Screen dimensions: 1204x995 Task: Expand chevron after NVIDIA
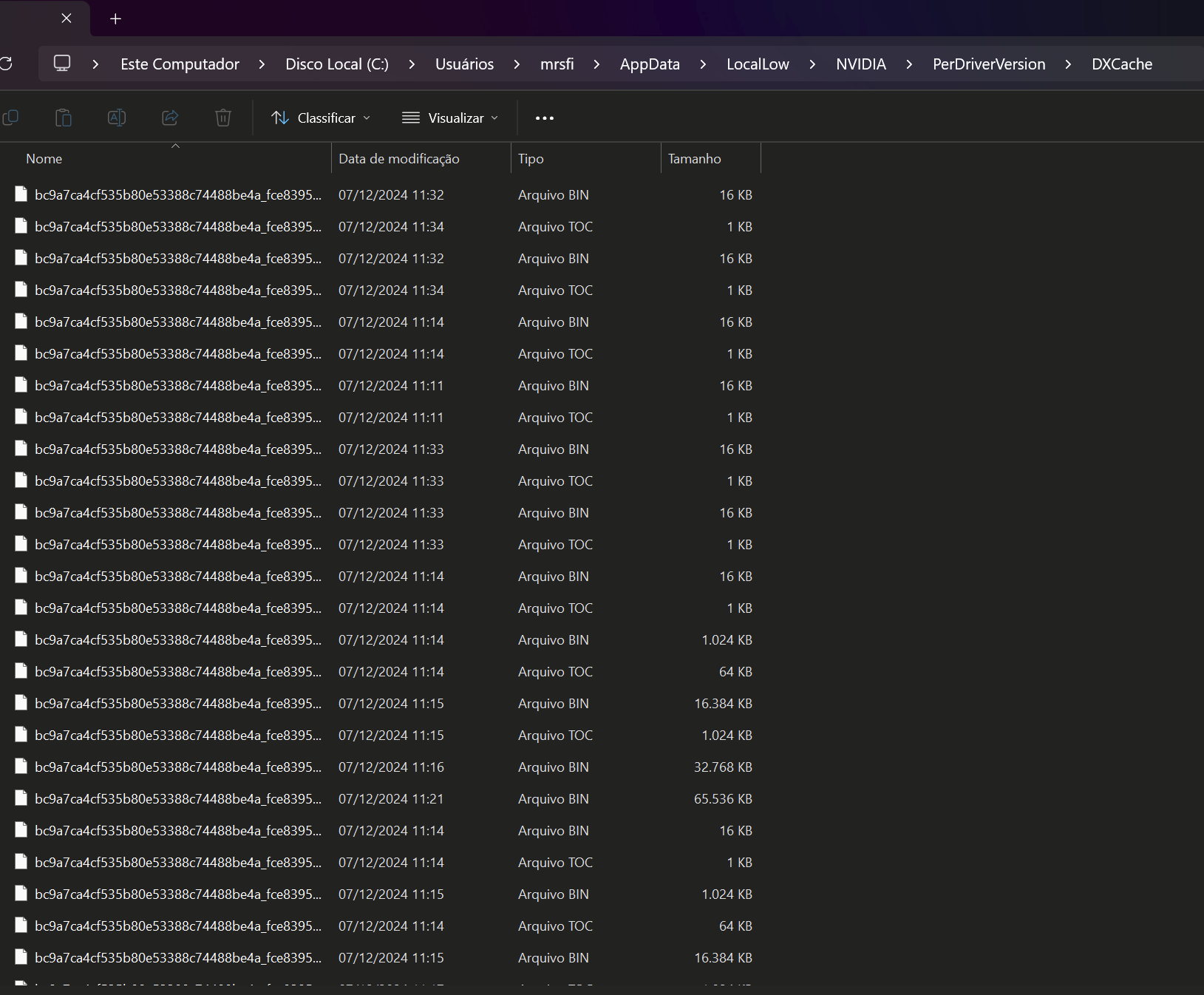(909, 64)
